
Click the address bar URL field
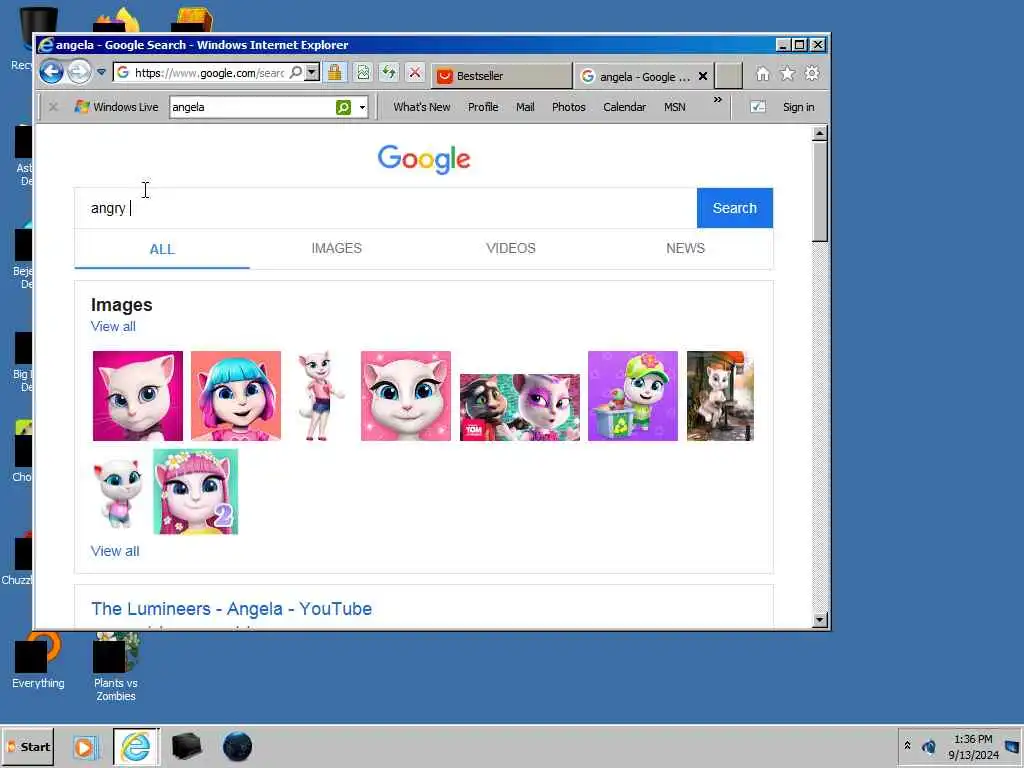(209, 72)
